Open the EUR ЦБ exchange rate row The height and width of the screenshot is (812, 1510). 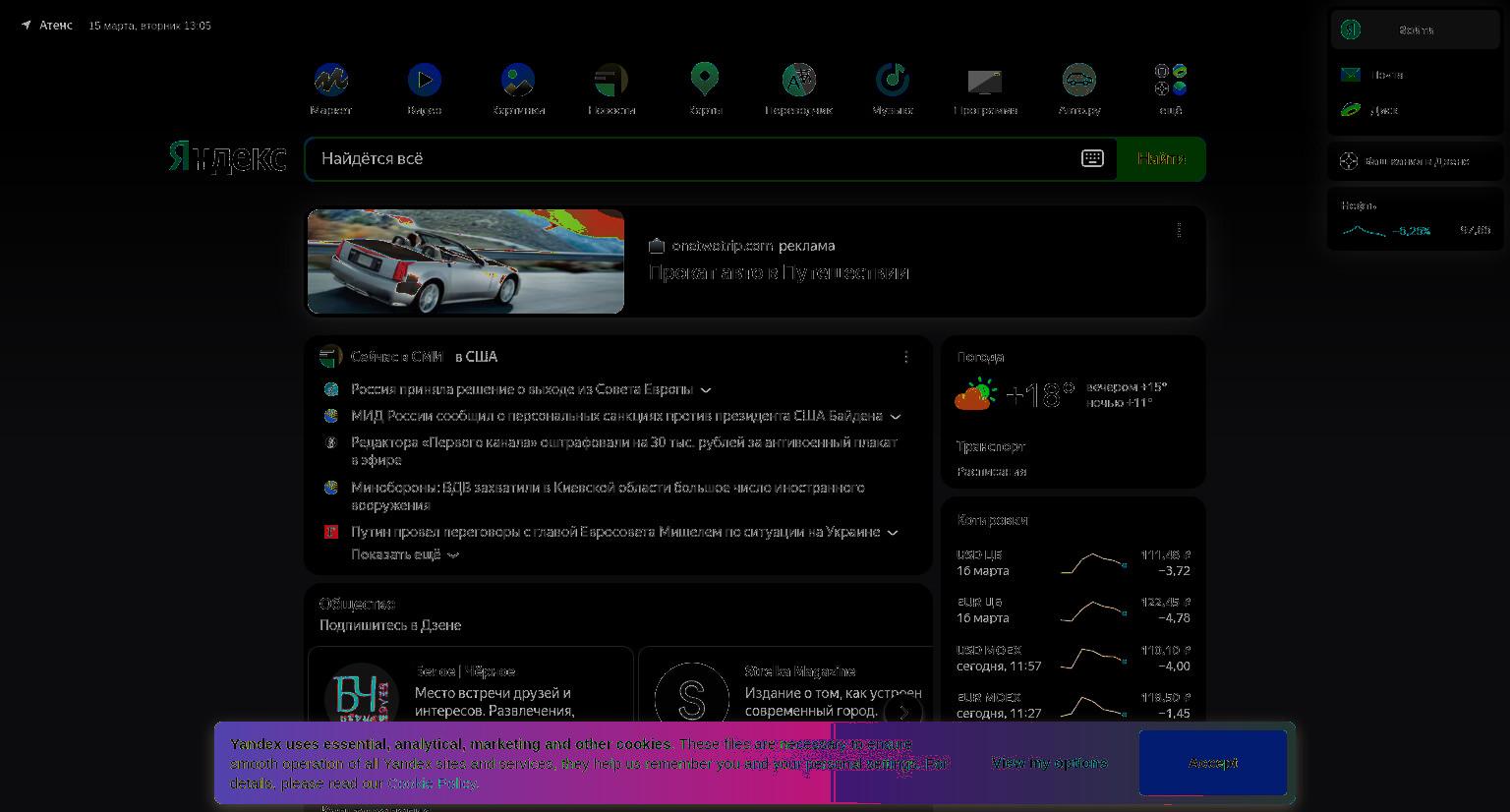(1074, 609)
